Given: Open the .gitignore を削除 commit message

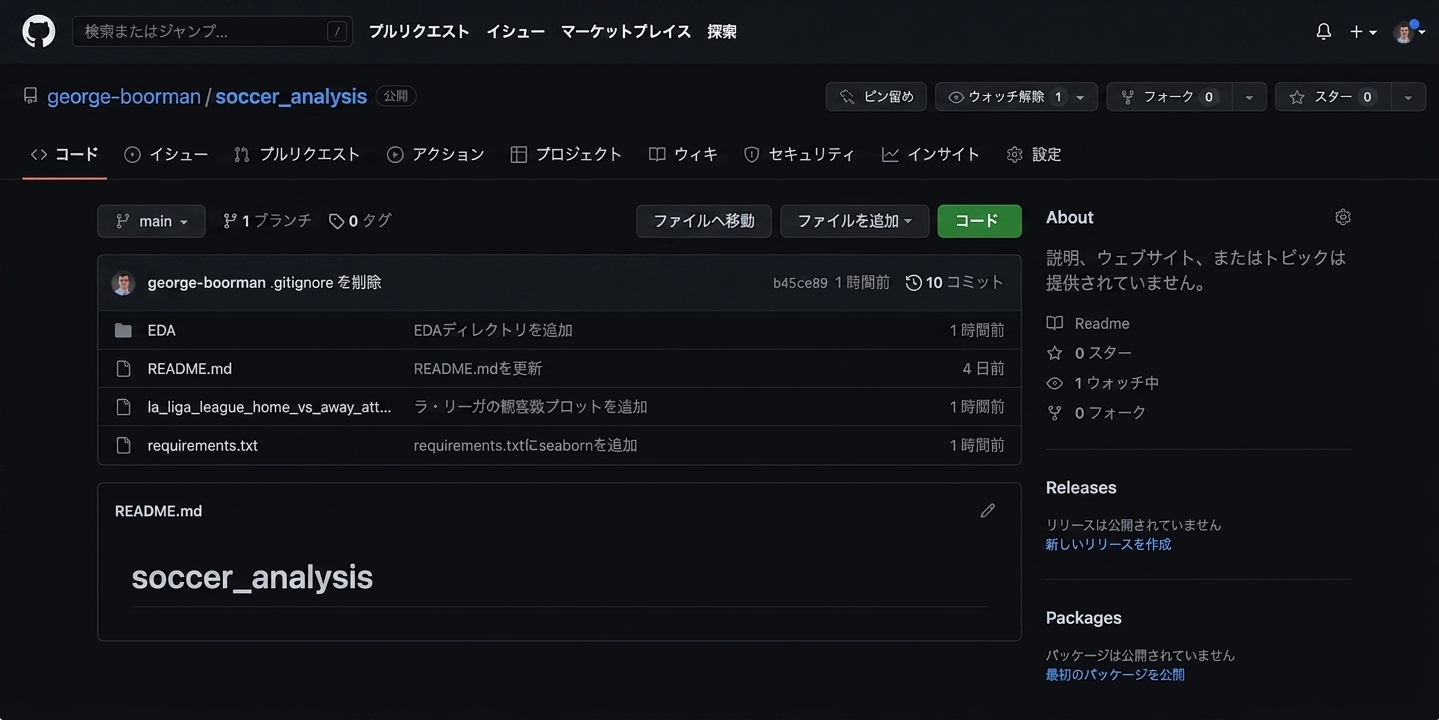Looking at the screenshot, I should [326, 283].
